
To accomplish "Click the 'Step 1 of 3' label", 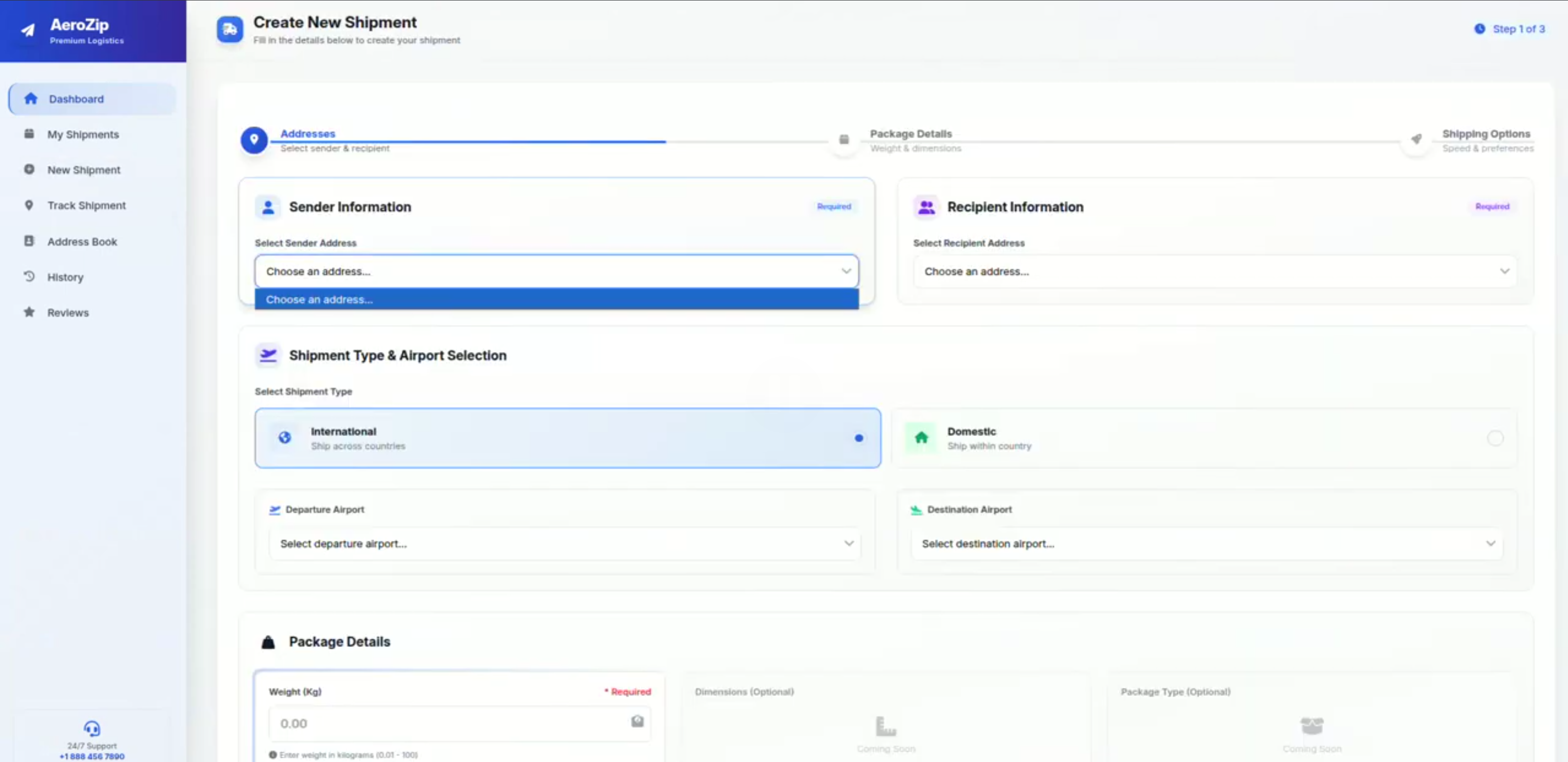I will point(1518,28).
